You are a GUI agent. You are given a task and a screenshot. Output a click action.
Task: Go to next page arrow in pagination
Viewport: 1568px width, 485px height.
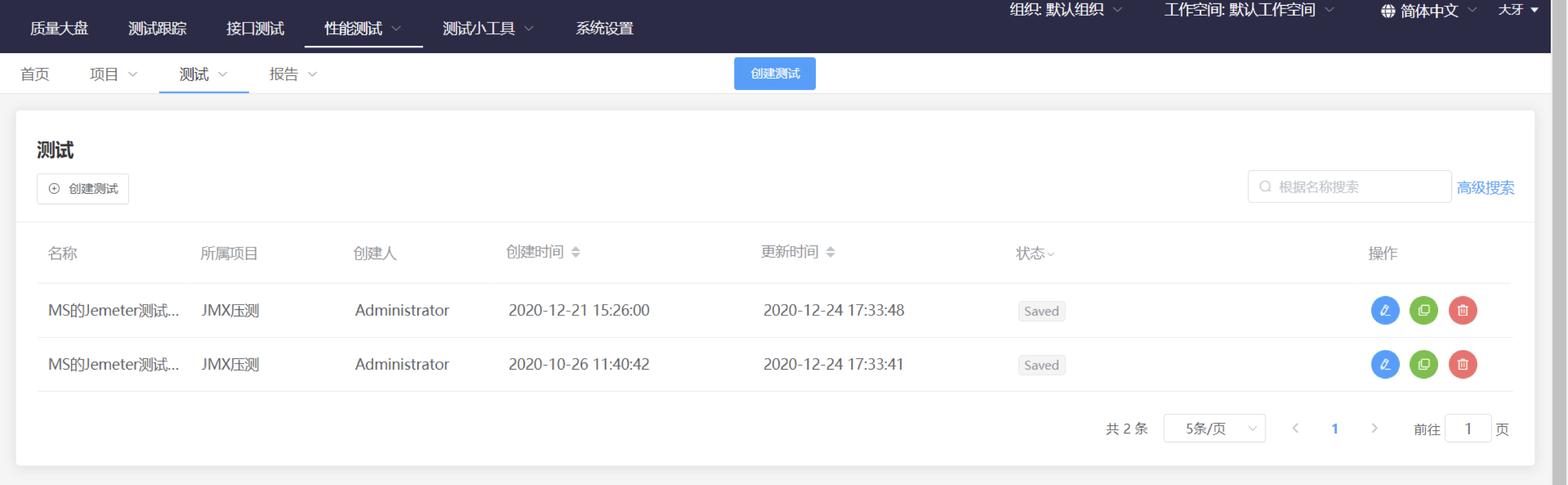click(1374, 428)
